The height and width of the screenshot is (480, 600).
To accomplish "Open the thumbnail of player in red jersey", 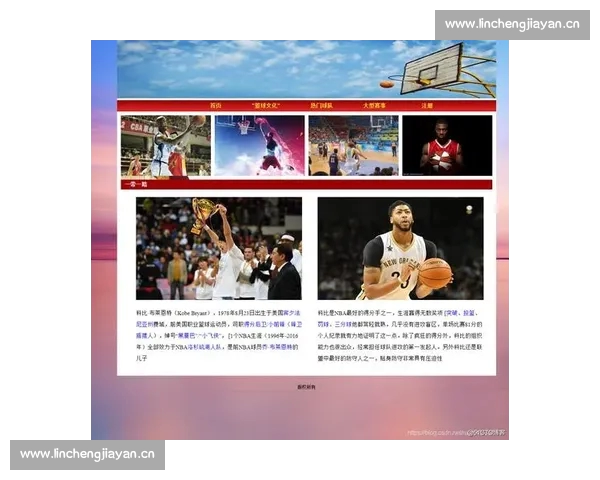I will 446,146.
